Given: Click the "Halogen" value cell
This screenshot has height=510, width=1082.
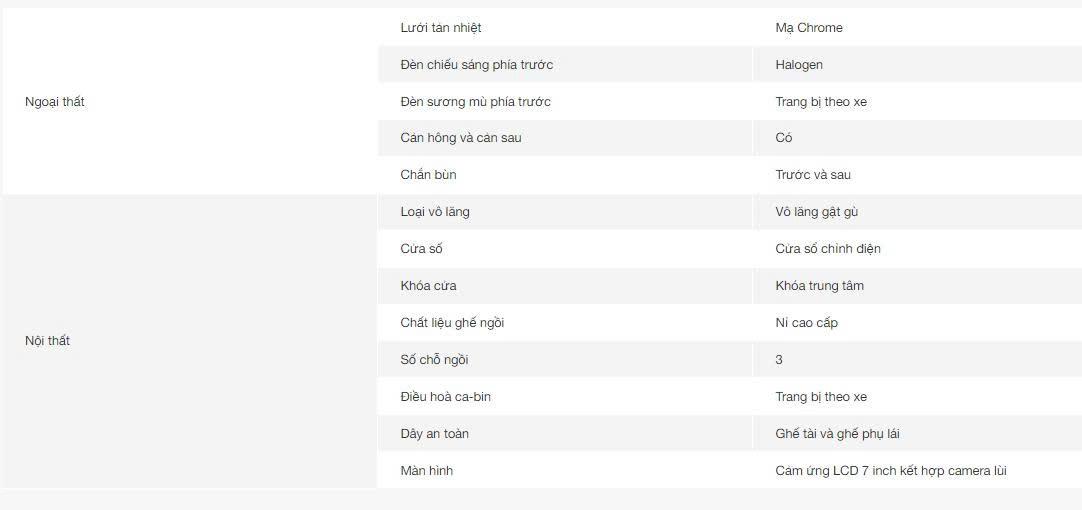Looking at the screenshot, I should 799,65.
